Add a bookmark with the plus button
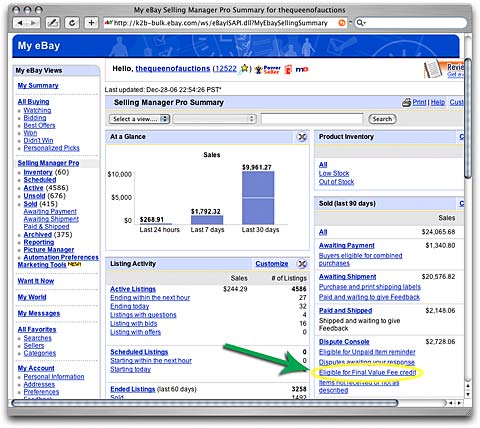 [91, 23]
